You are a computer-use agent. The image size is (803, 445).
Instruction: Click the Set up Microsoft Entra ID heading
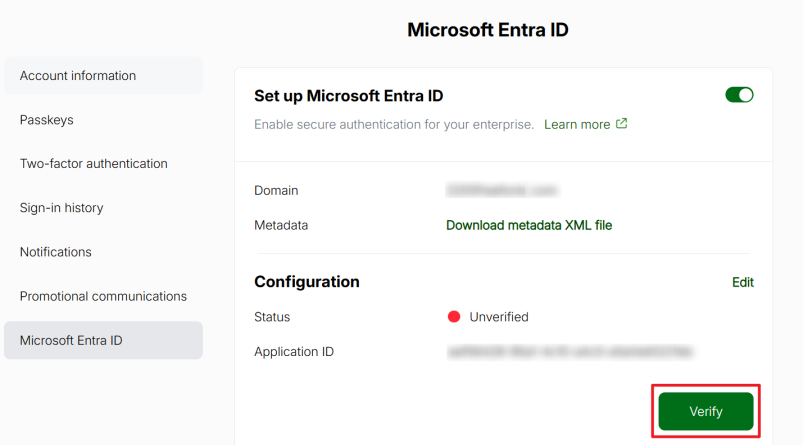click(349, 96)
